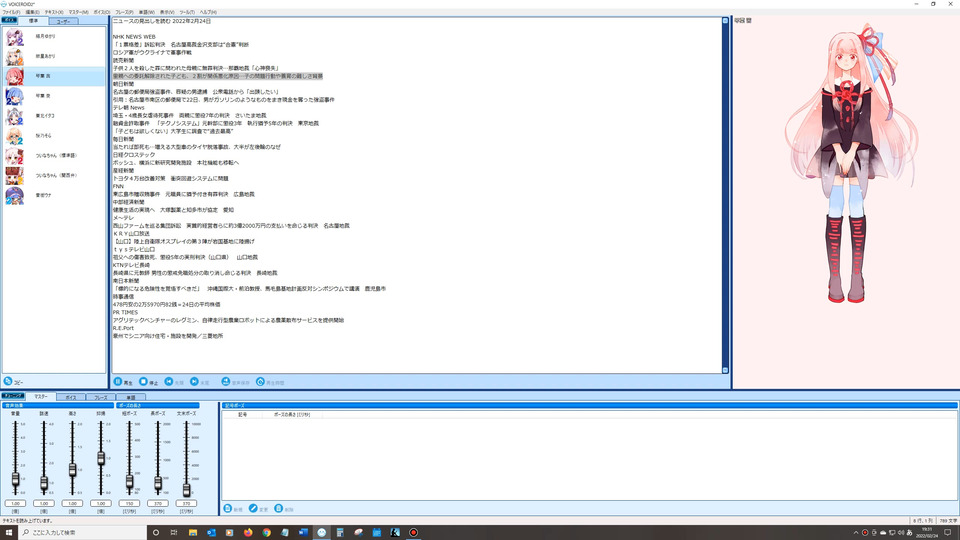This screenshot has width=960, height=540.
Task: Click the 抑揚 intonation slider handle
Action: pyautogui.click(x=101, y=457)
